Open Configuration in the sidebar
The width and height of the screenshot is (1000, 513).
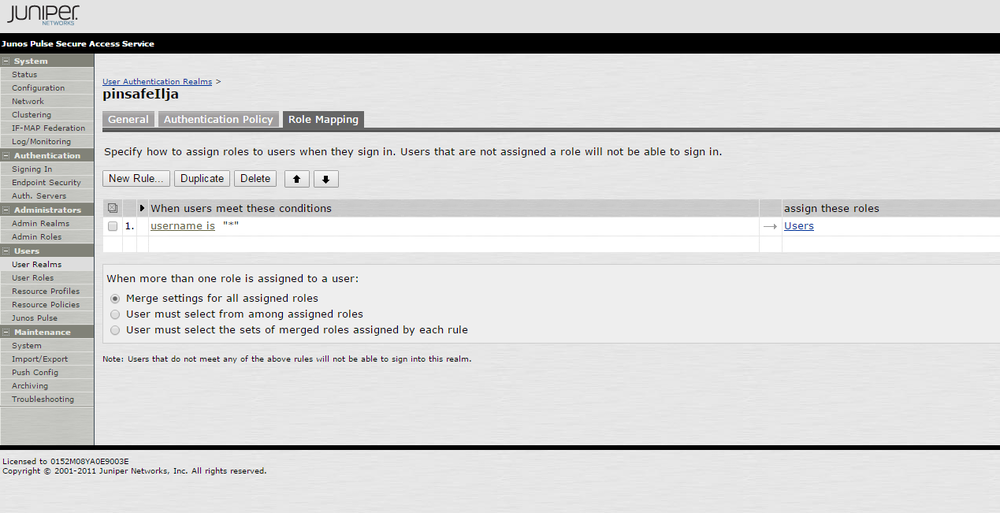(x=38, y=88)
